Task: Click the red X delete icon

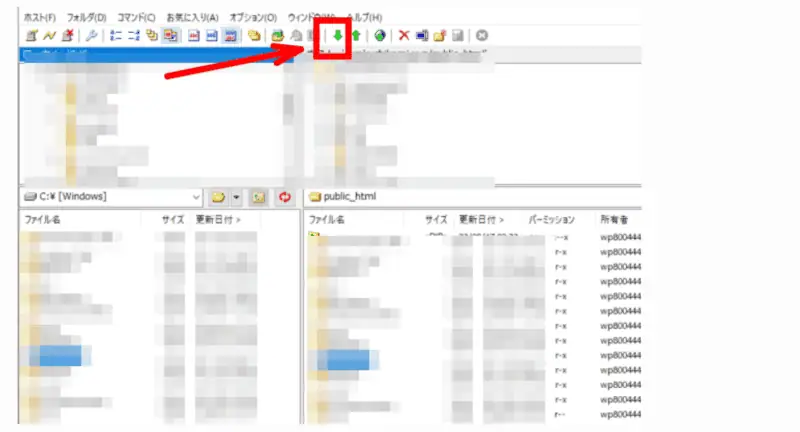Action: pyautogui.click(x=404, y=36)
